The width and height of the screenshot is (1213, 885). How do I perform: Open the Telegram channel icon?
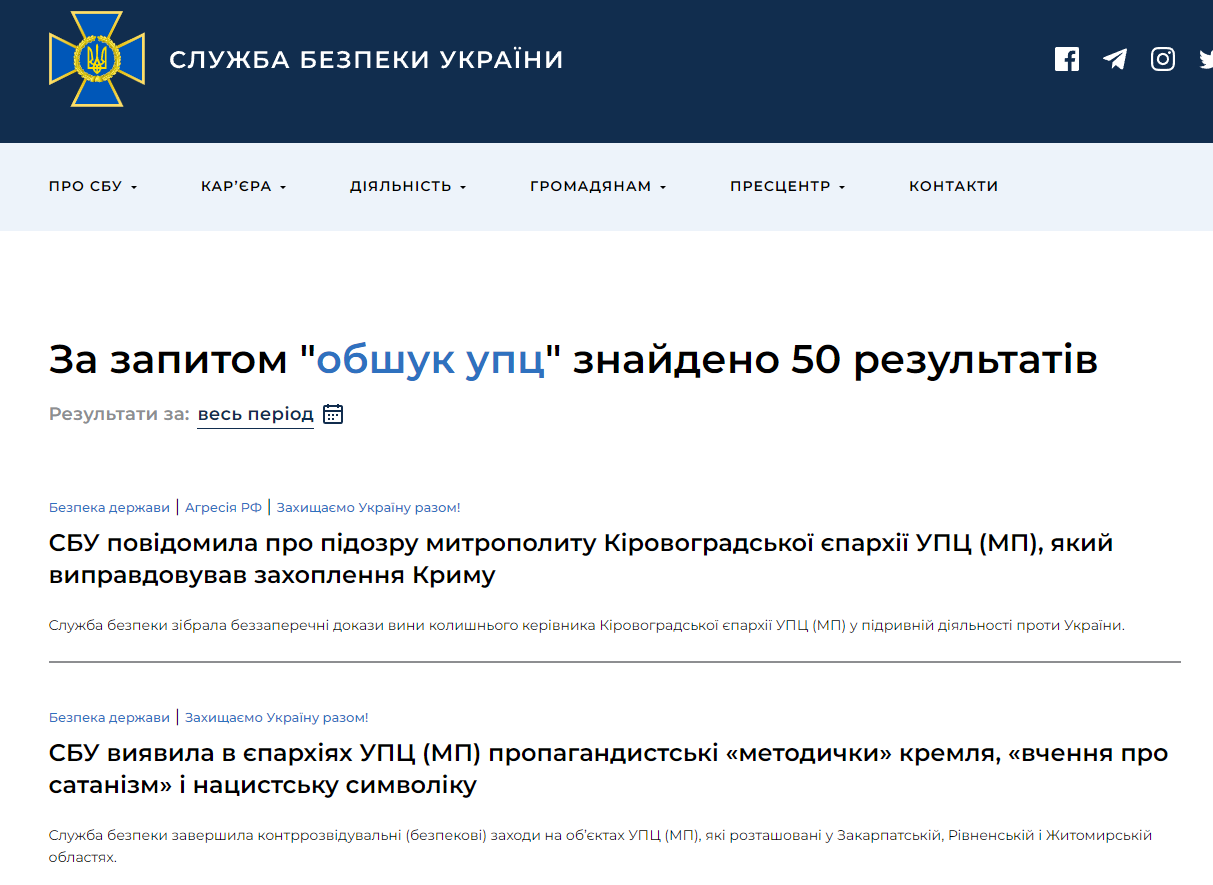click(1115, 59)
